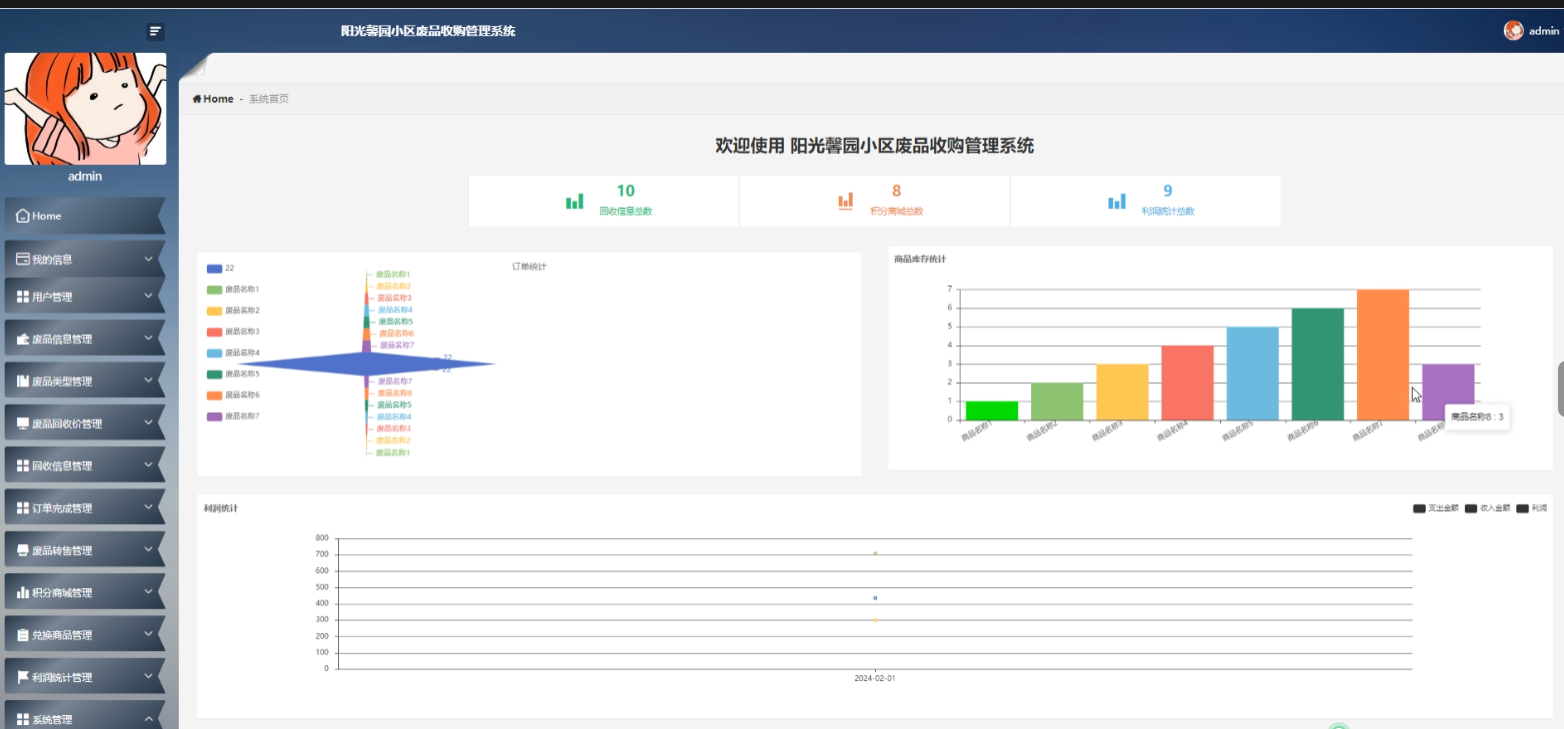Toggle 废品名称3 legend entry
Image resolution: width=1564 pixels, height=729 pixels.
[233, 331]
